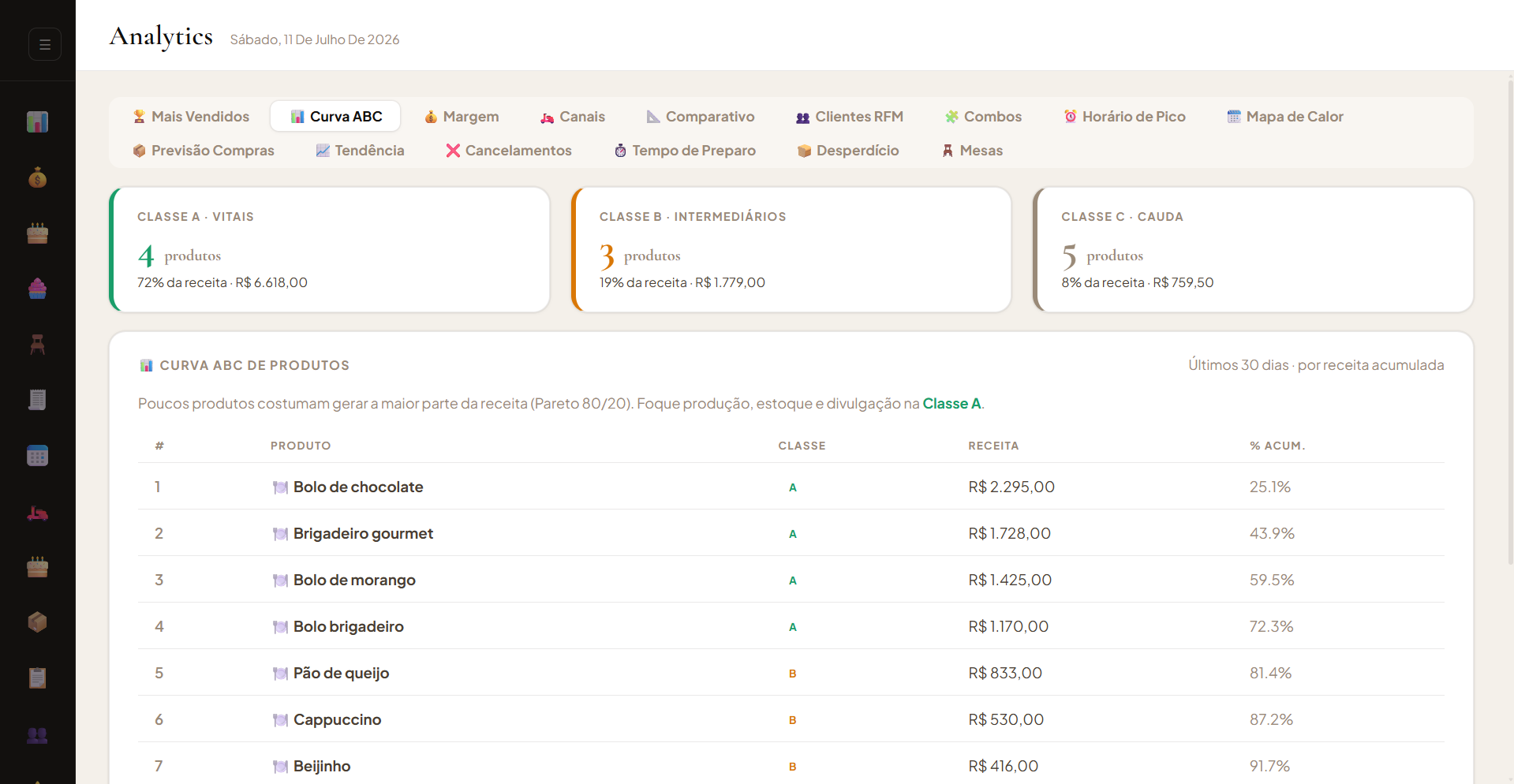Viewport: 1514px width, 784px height.
Task: Click the PRODUTO column header
Action: click(301, 446)
